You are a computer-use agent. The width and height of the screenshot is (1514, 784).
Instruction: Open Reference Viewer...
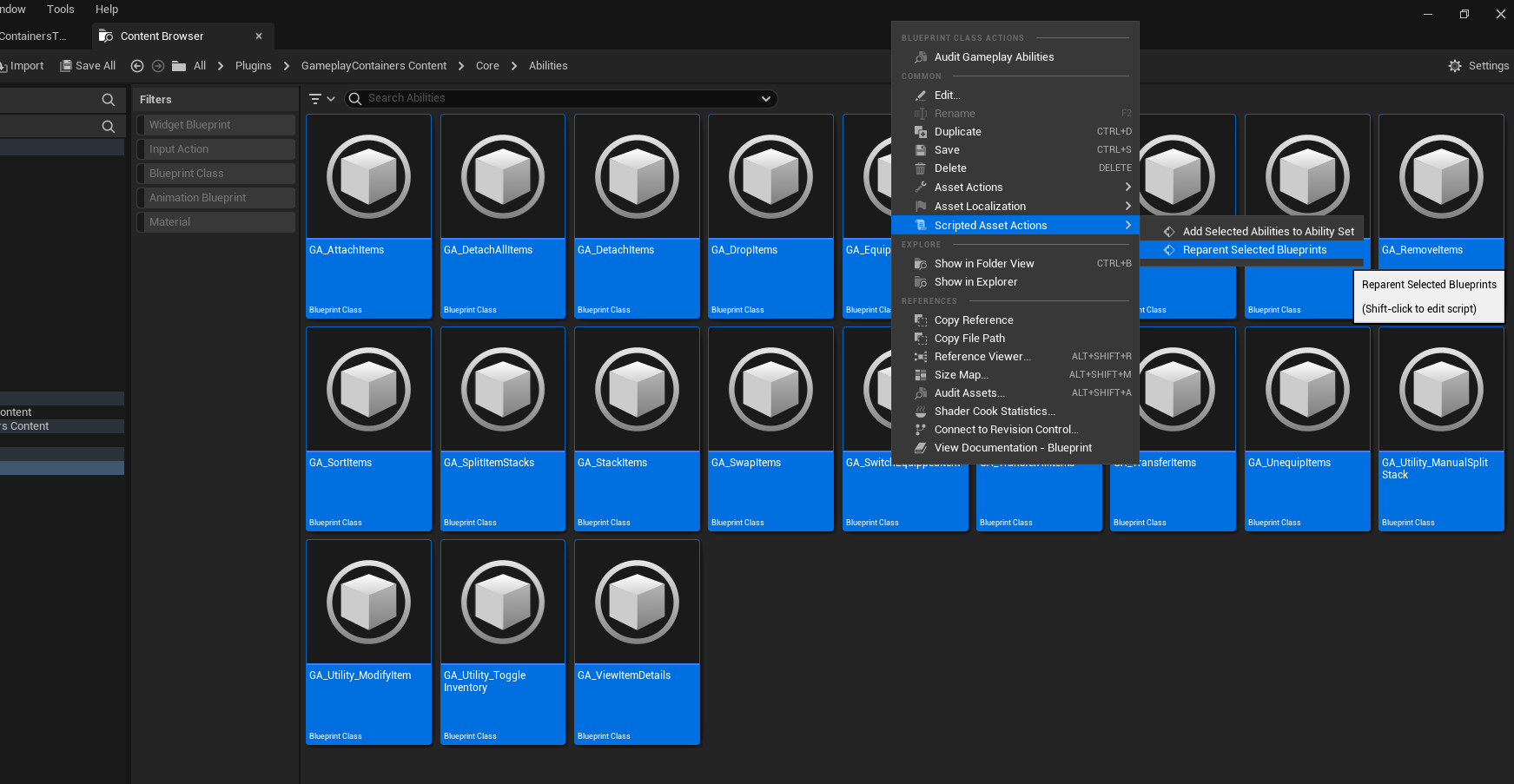[x=1015, y=357]
